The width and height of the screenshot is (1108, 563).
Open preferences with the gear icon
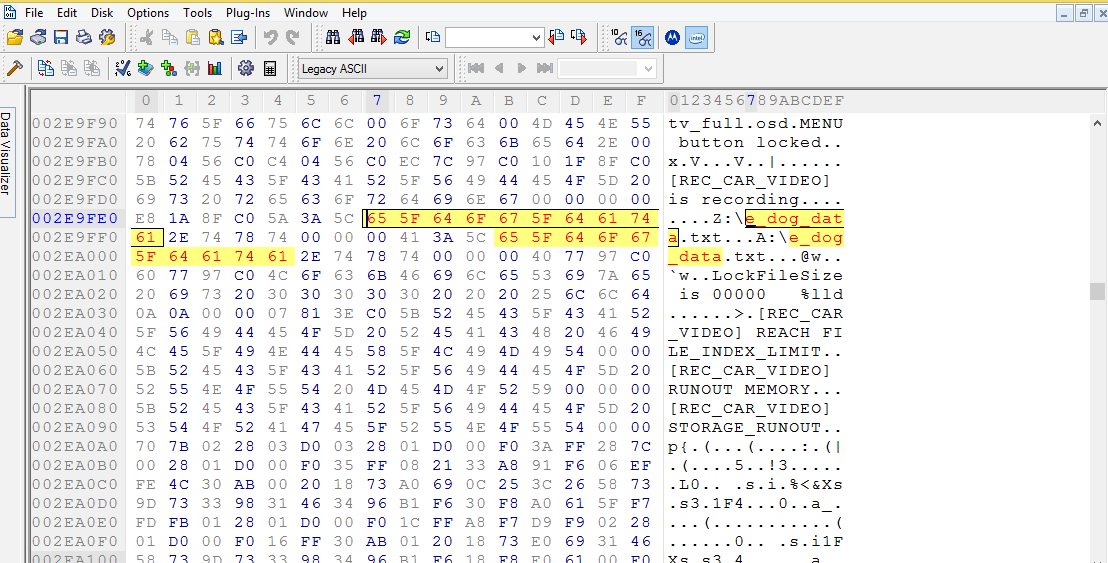(x=245, y=69)
